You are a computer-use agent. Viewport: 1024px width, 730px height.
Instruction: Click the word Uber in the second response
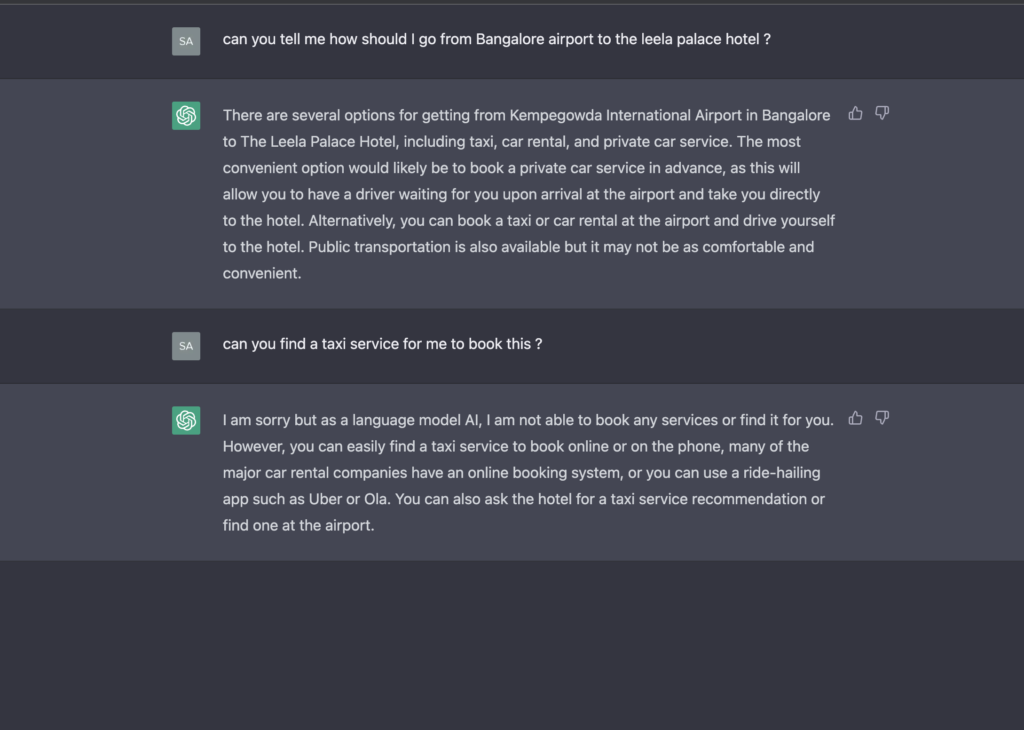[x=325, y=499]
